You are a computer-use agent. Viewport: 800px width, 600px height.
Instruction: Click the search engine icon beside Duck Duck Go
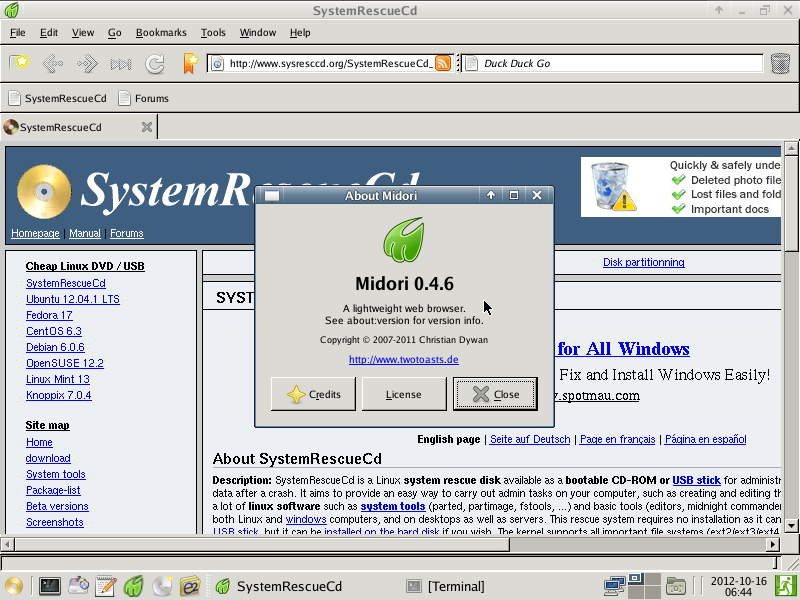(x=471, y=64)
